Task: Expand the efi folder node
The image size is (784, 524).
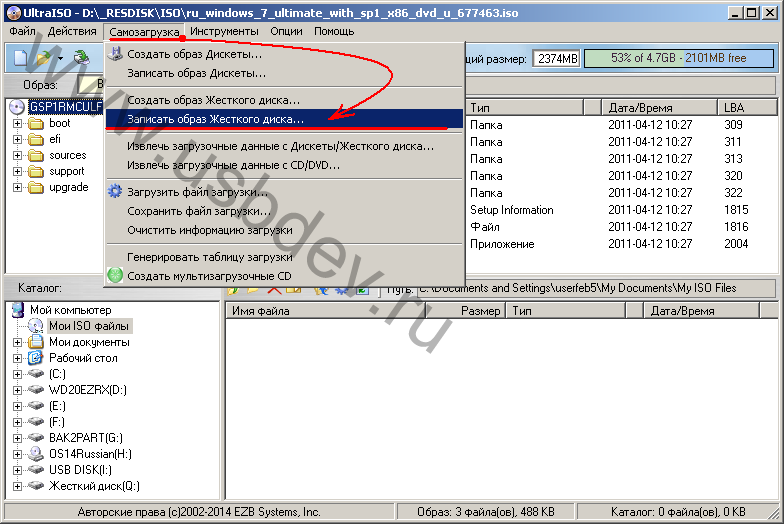Action: click(x=18, y=140)
